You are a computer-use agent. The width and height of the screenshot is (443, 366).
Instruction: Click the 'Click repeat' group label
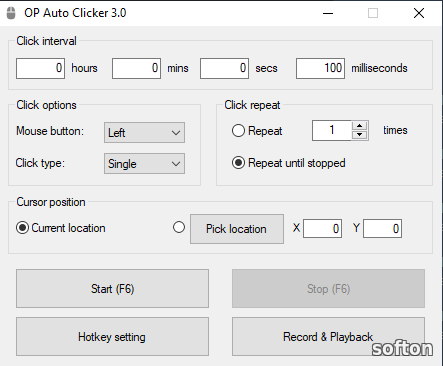[x=252, y=105]
